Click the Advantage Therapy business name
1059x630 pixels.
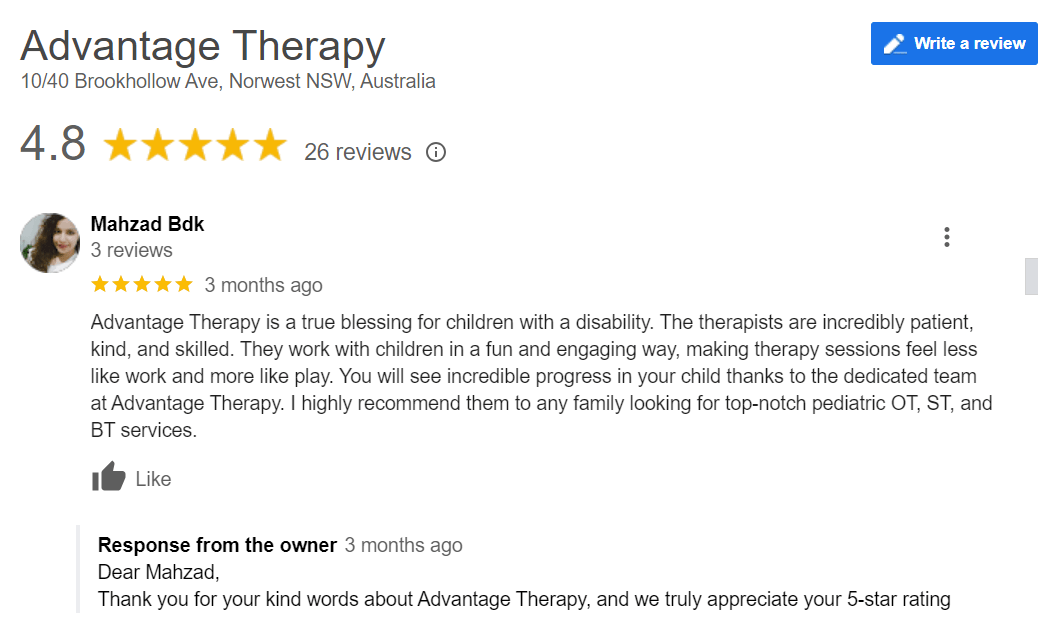coord(202,45)
